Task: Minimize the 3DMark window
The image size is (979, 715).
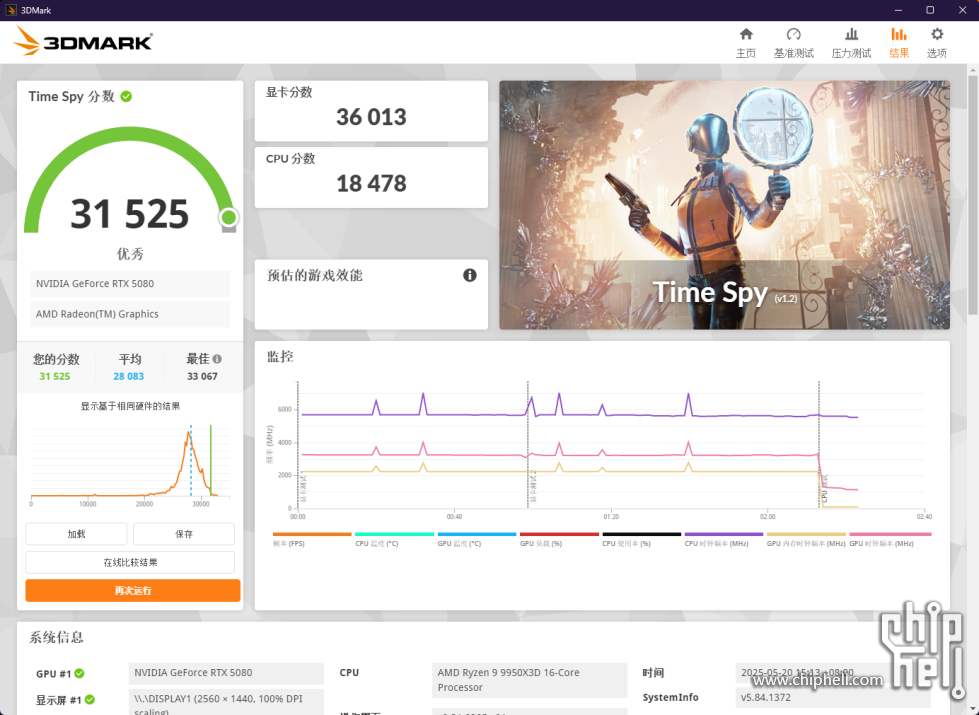Action: tap(898, 10)
